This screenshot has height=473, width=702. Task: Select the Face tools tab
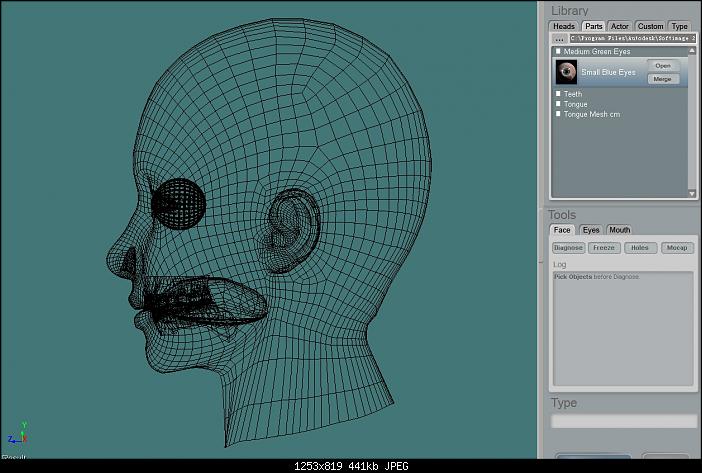click(562, 230)
